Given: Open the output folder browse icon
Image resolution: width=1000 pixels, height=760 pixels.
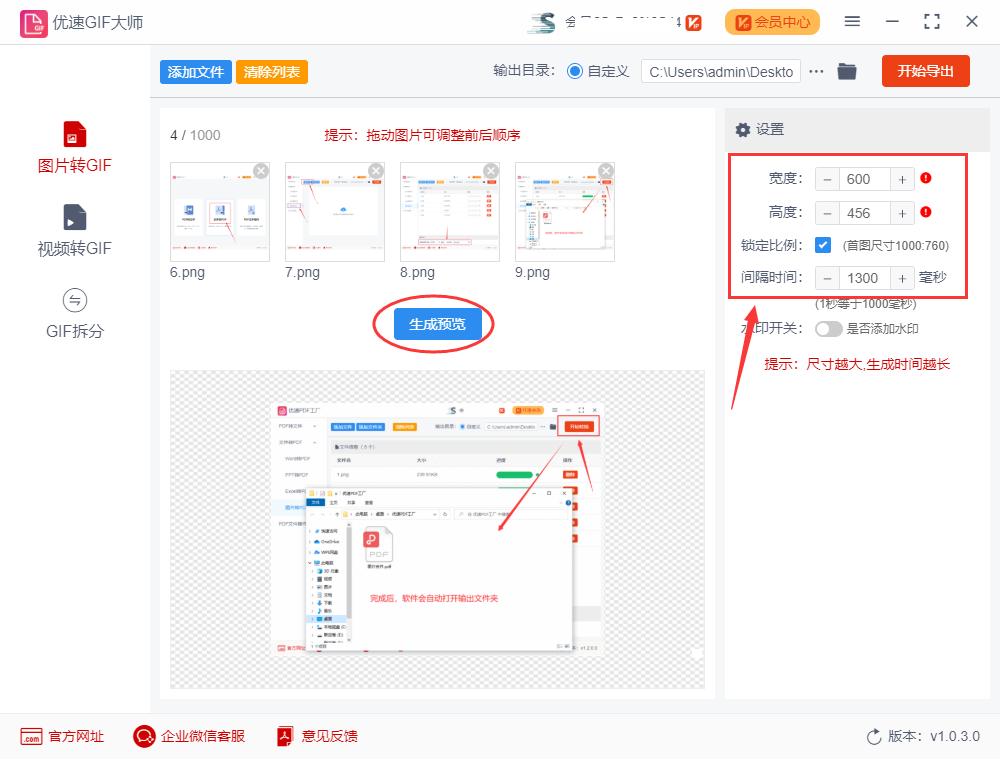Looking at the screenshot, I should 847,71.
